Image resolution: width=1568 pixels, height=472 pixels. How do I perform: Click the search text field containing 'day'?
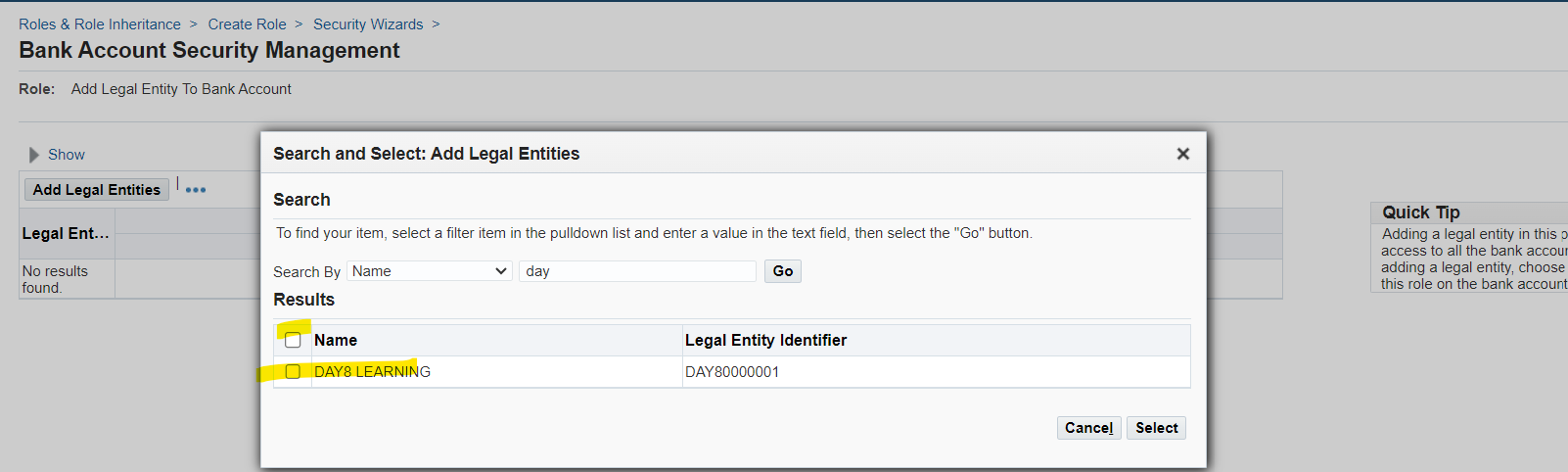click(x=637, y=271)
